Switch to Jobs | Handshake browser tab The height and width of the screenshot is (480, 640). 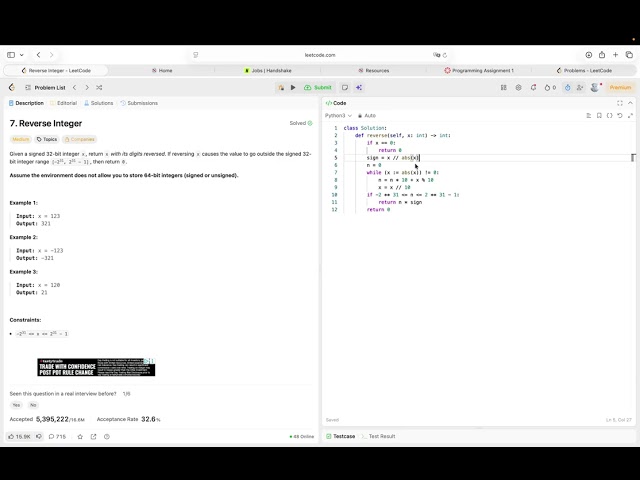point(268,70)
